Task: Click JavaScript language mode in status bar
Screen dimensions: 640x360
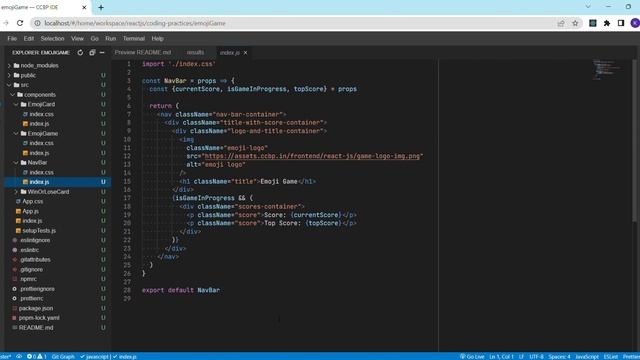Action: (x=587, y=356)
